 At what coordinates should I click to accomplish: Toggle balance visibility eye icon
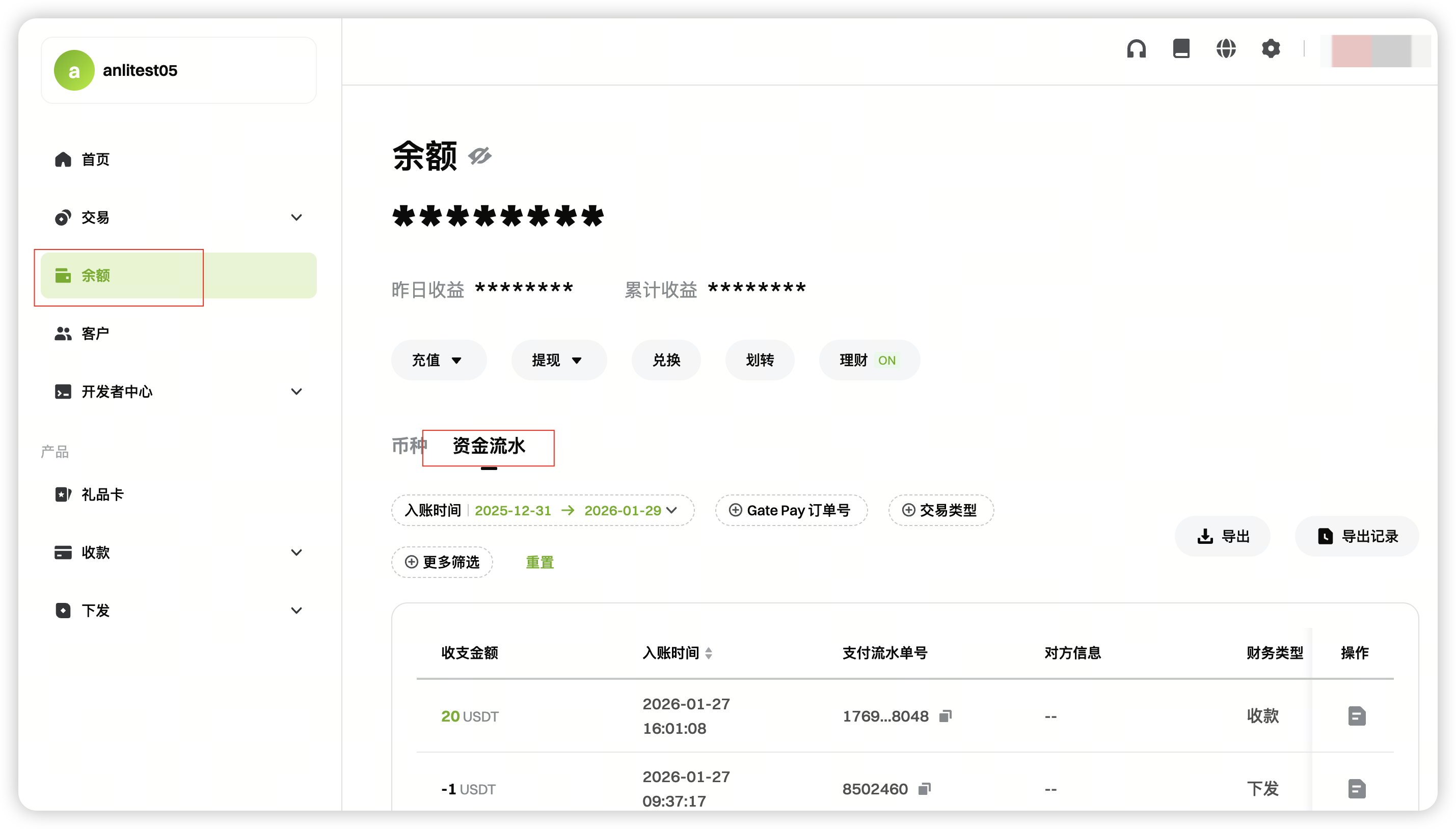click(x=479, y=155)
